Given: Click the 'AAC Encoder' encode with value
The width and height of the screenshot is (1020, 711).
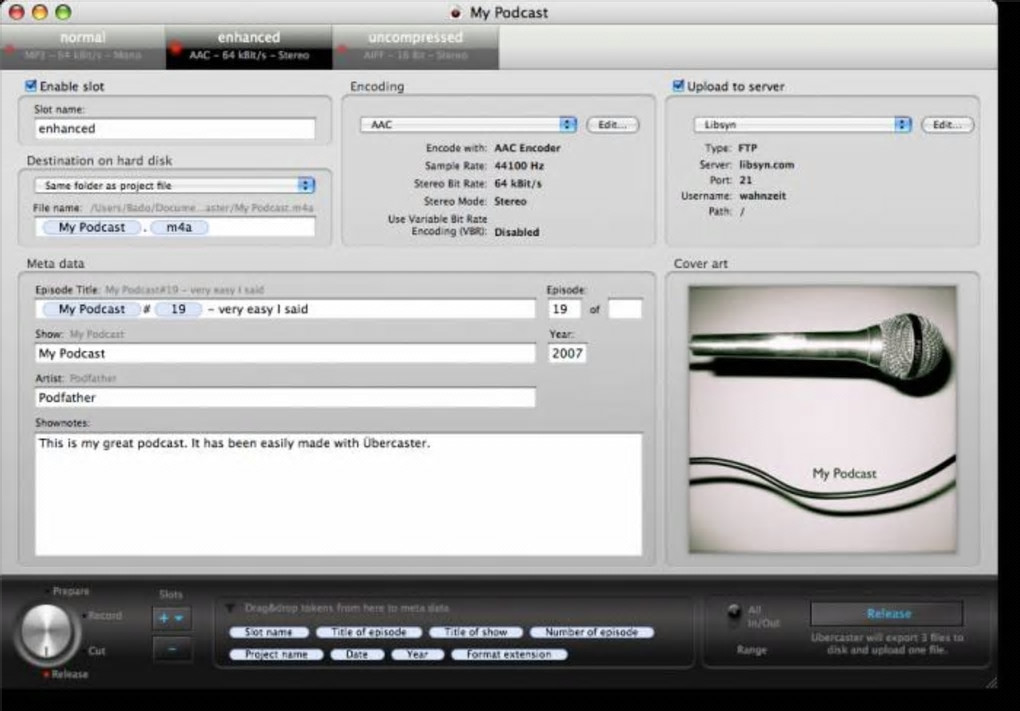Looking at the screenshot, I should (527, 148).
